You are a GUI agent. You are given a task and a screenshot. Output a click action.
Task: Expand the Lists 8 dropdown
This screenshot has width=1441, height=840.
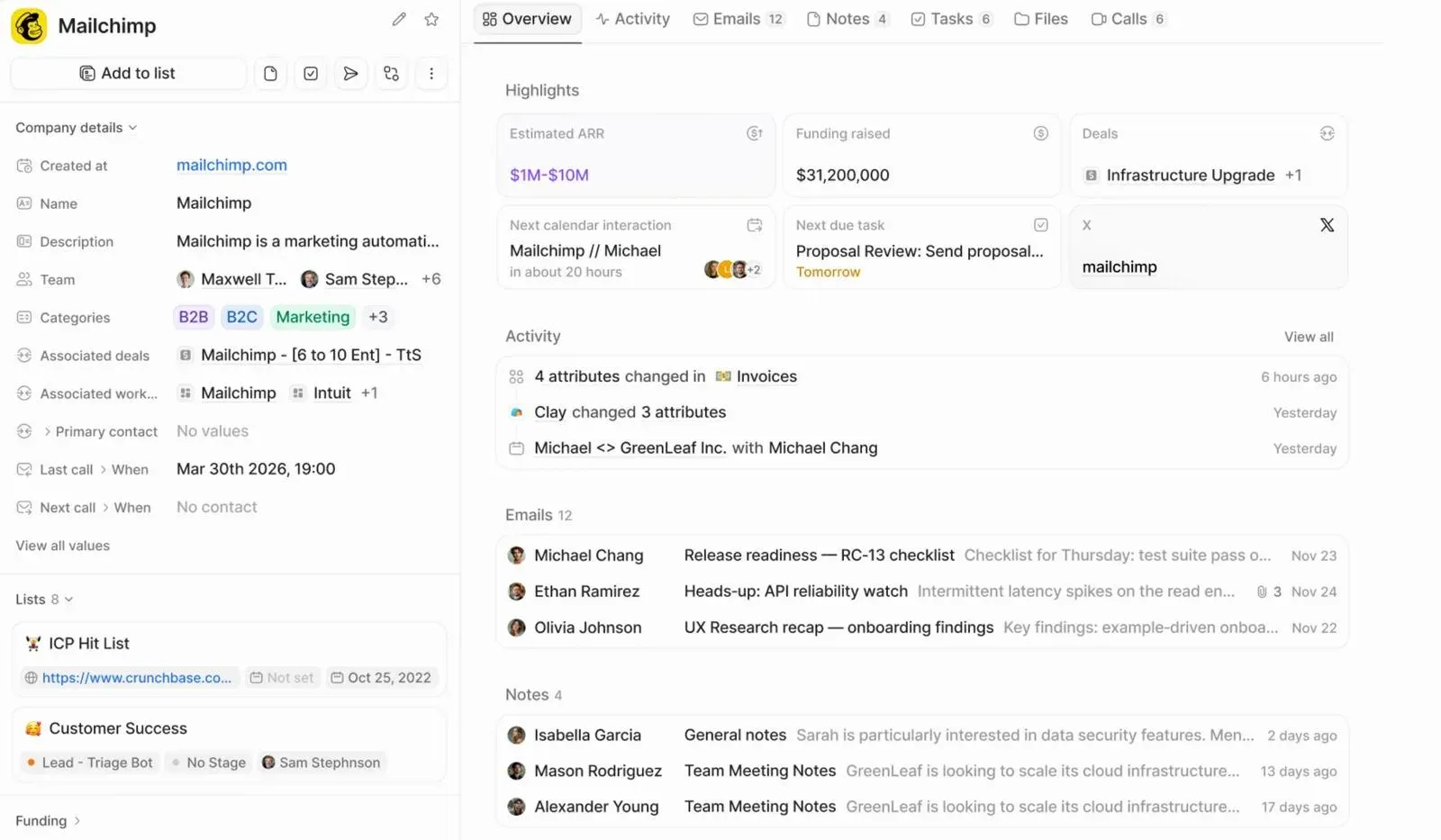point(44,600)
